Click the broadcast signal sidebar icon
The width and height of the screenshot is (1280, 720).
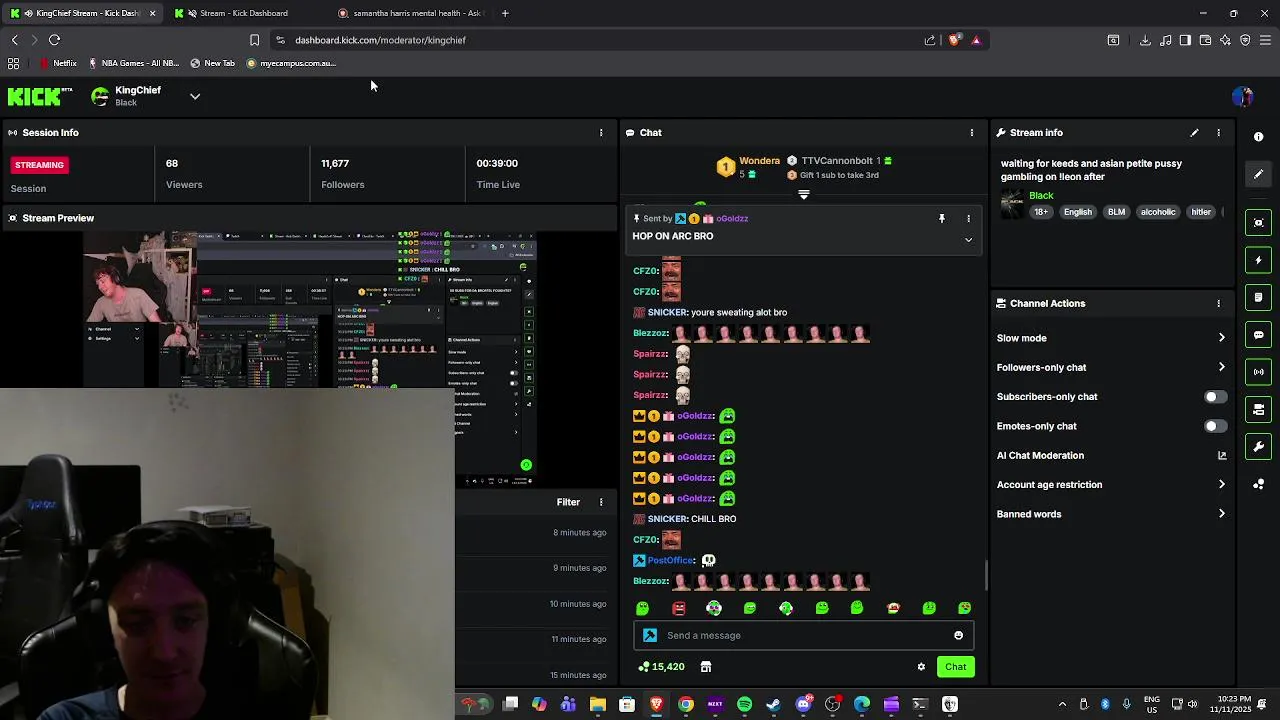point(1259,372)
